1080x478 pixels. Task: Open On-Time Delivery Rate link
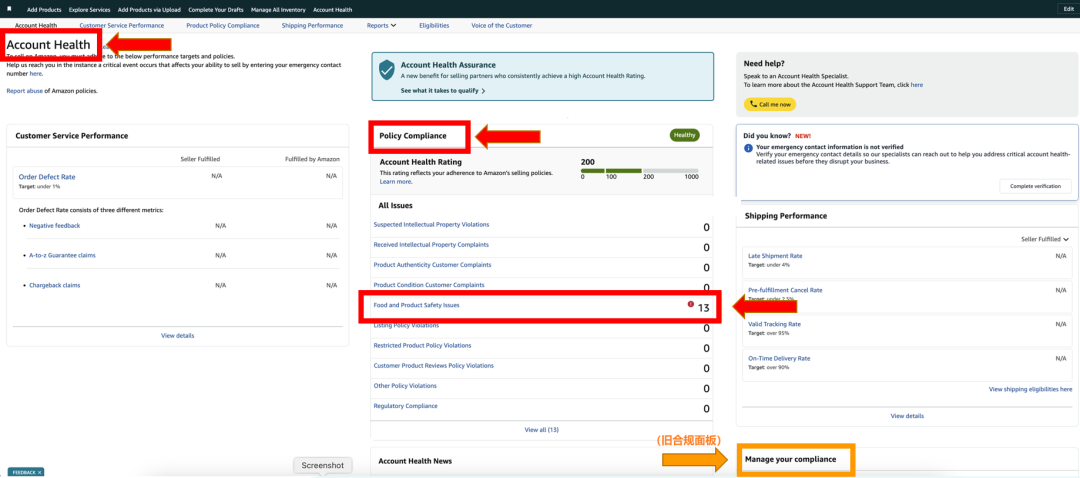(x=779, y=358)
